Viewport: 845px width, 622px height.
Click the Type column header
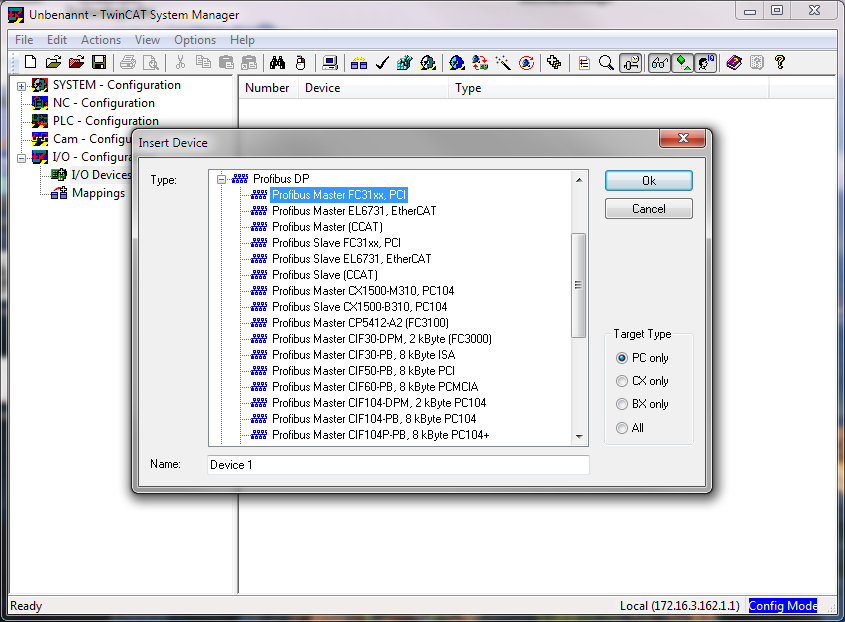coord(608,88)
